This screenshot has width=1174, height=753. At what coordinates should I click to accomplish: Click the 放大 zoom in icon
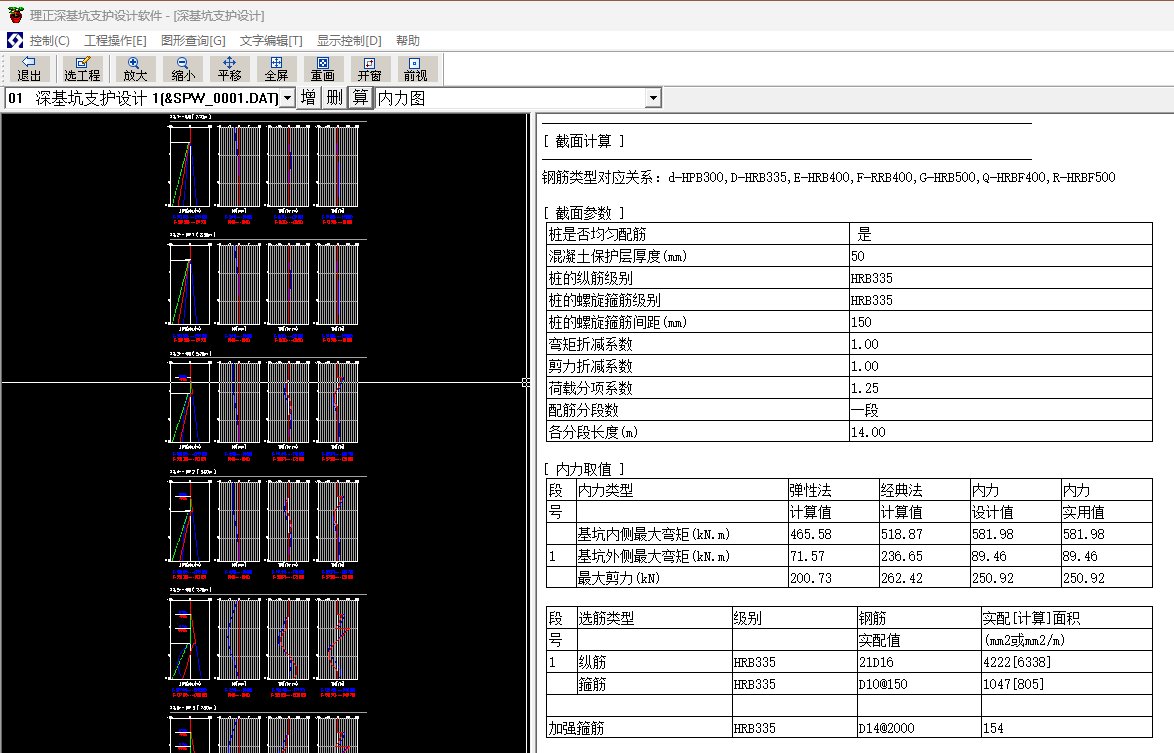point(135,69)
